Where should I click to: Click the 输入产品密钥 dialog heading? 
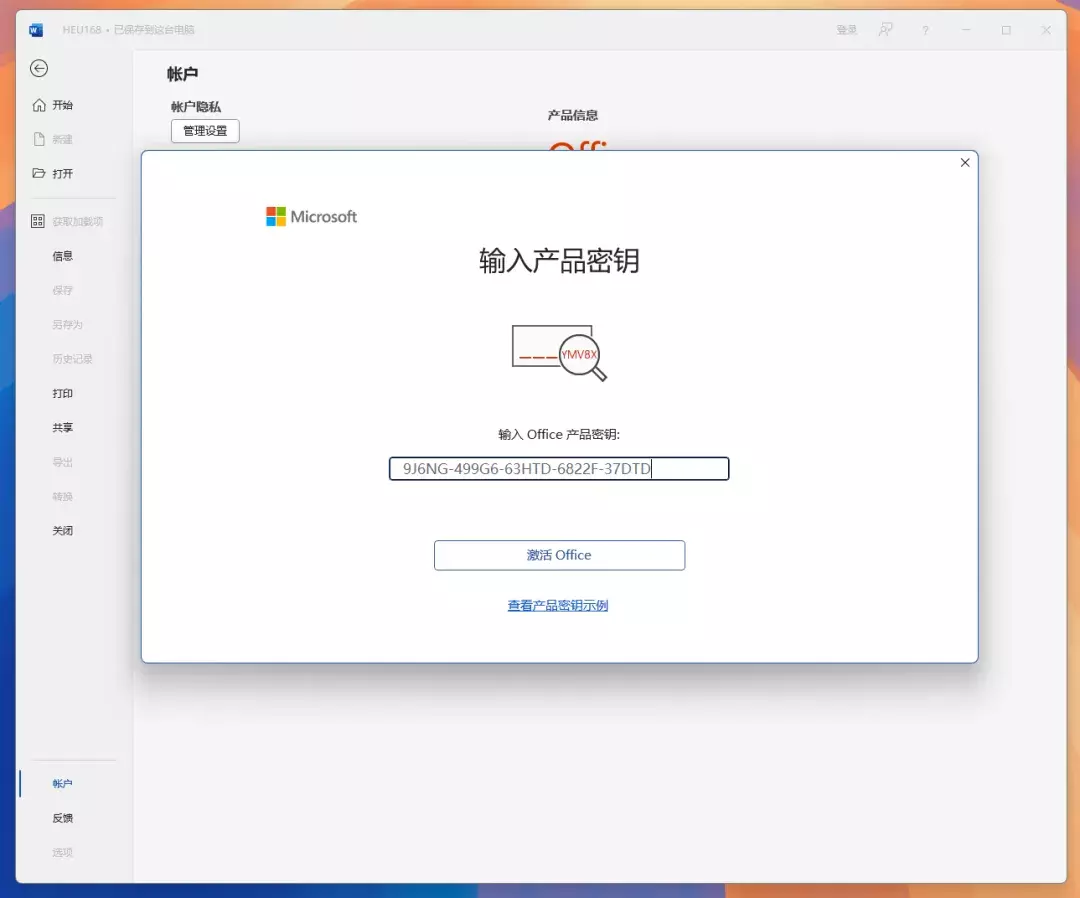coord(559,260)
